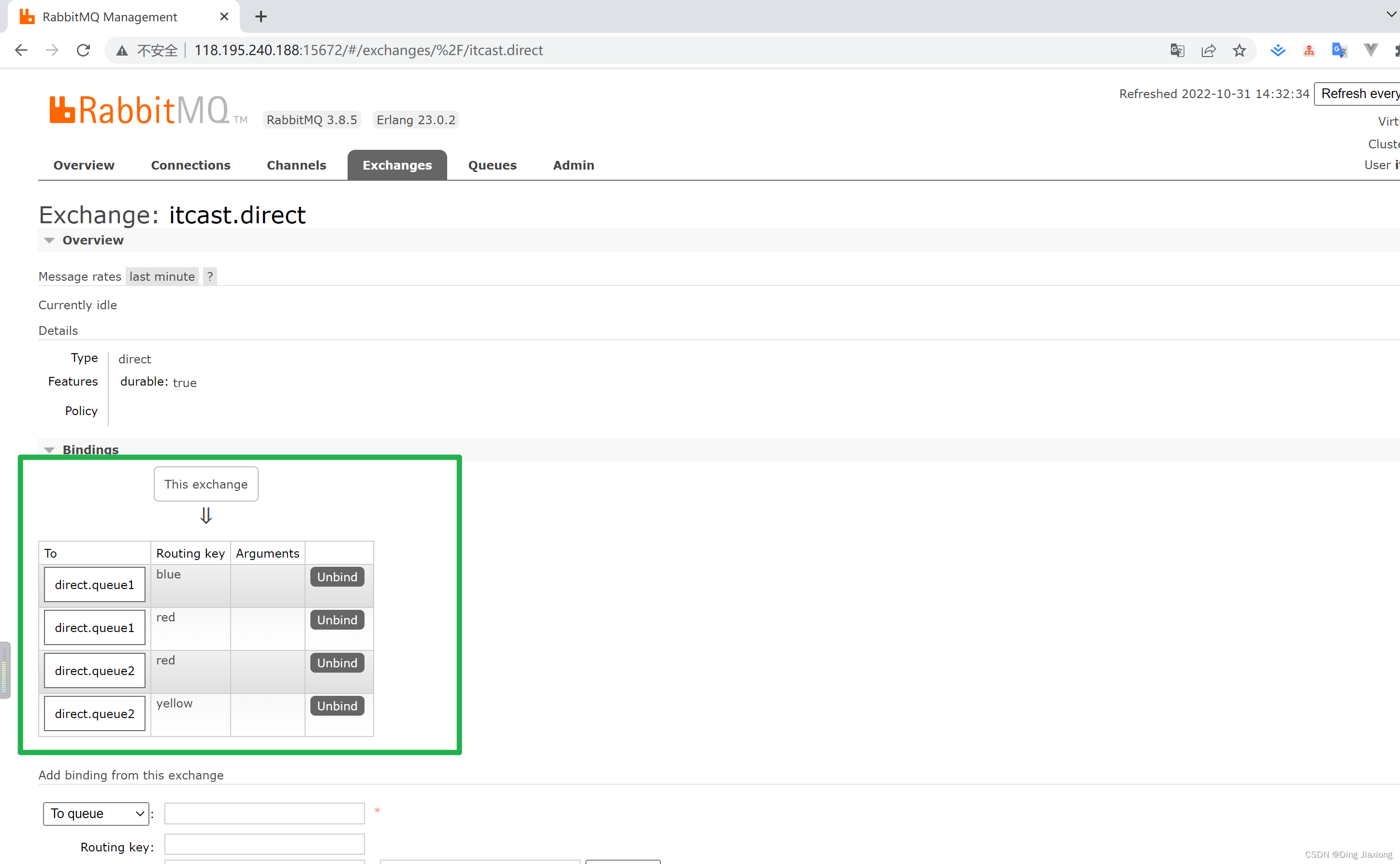Image resolution: width=1400 pixels, height=864 pixels.
Task: Click the address bar URL
Action: (x=368, y=50)
